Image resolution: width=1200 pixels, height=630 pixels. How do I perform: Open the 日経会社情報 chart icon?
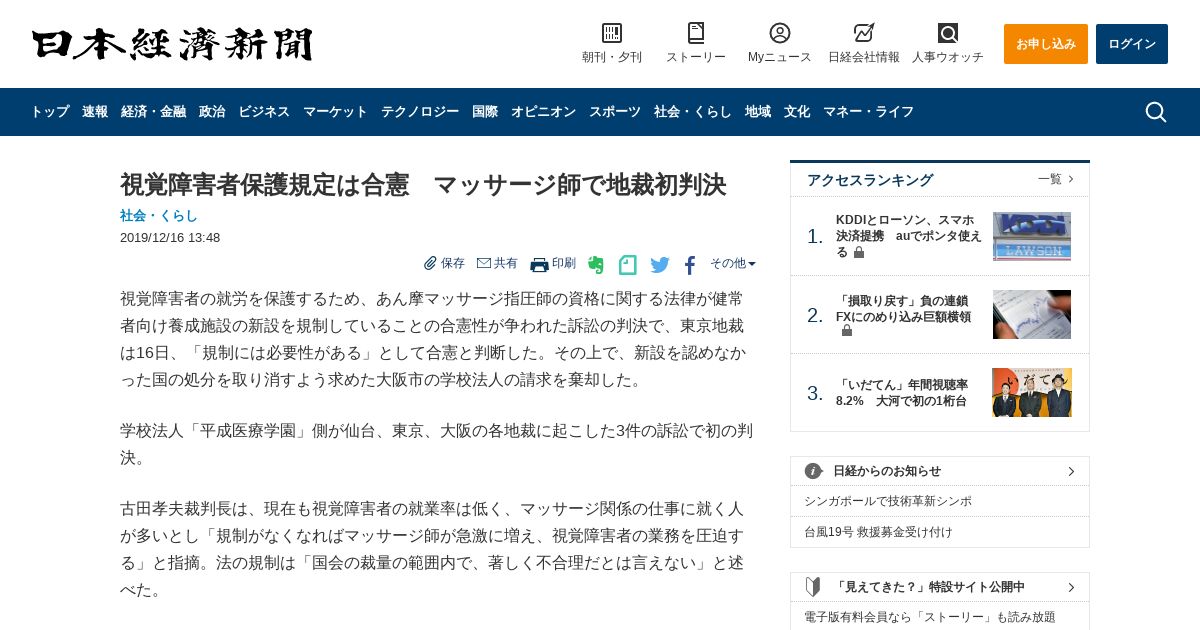tap(864, 33)
